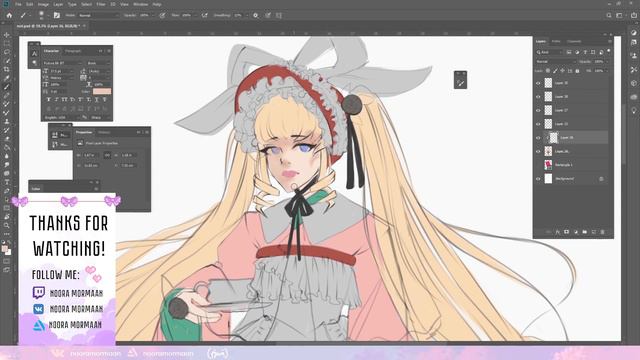Open smoothing options gear

pyautogui.click(x=256, y=15)
